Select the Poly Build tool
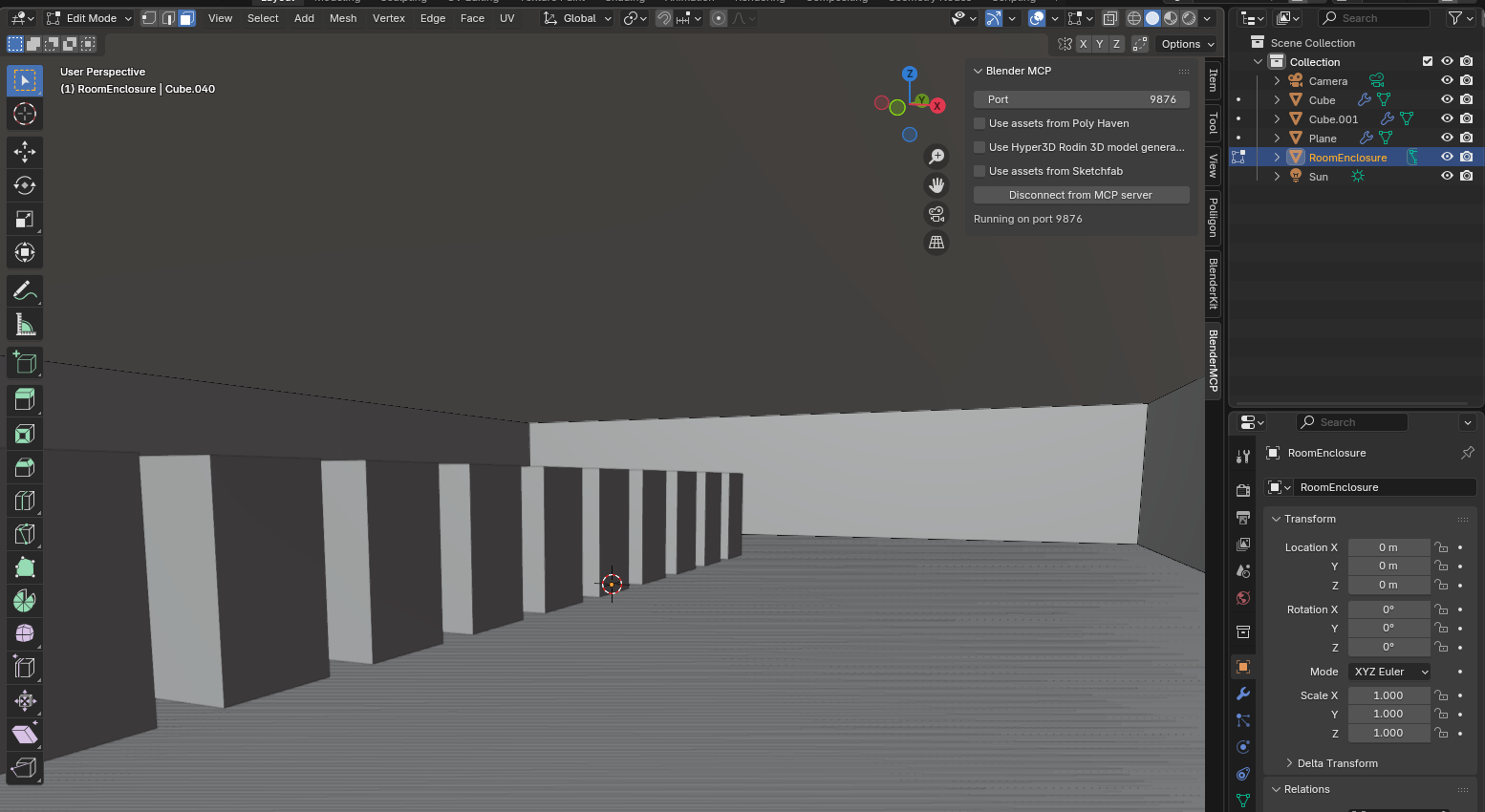 (25, 567)
